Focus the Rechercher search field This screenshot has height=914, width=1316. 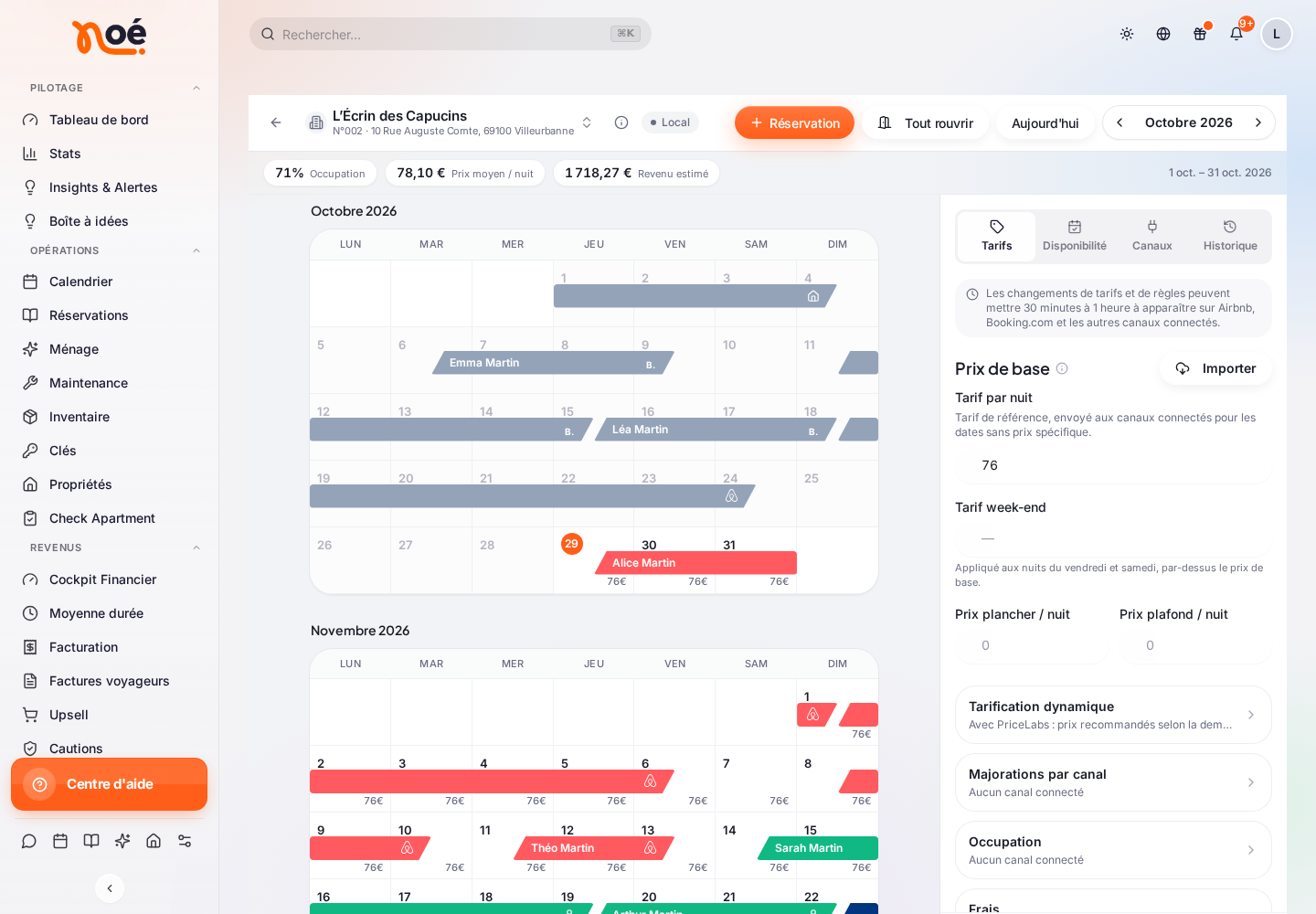click(451, 34)
